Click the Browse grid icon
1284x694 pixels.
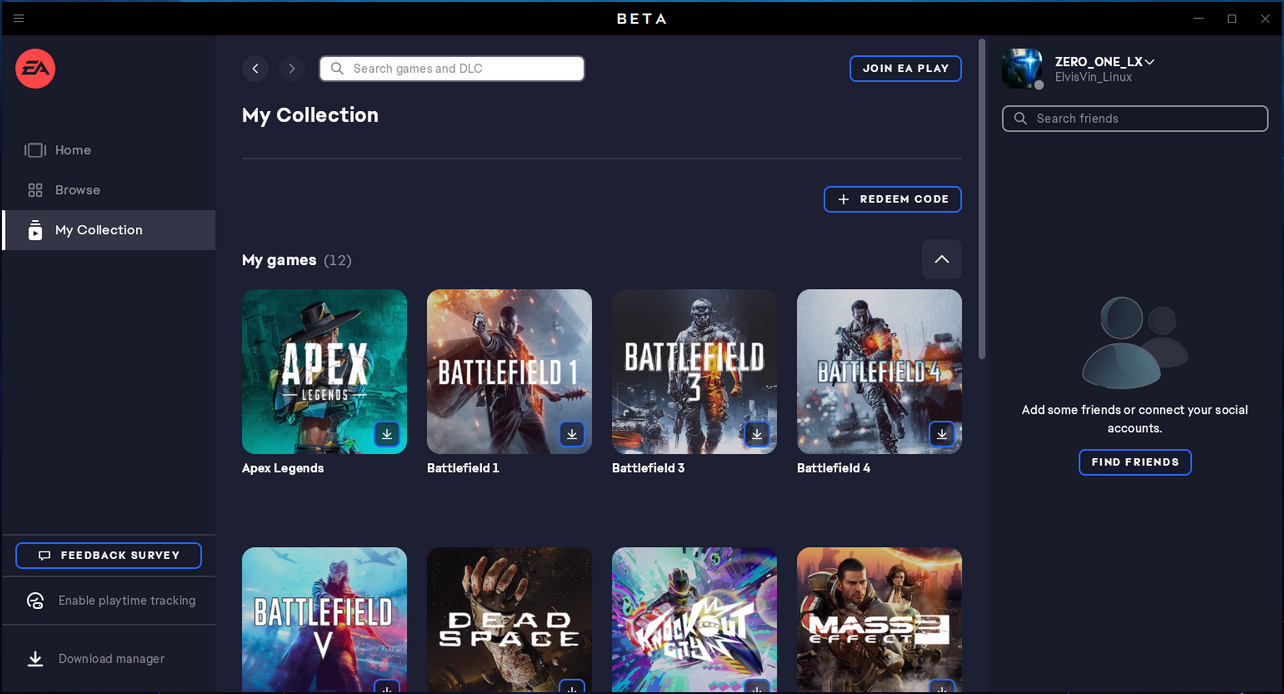click(35, 190)
